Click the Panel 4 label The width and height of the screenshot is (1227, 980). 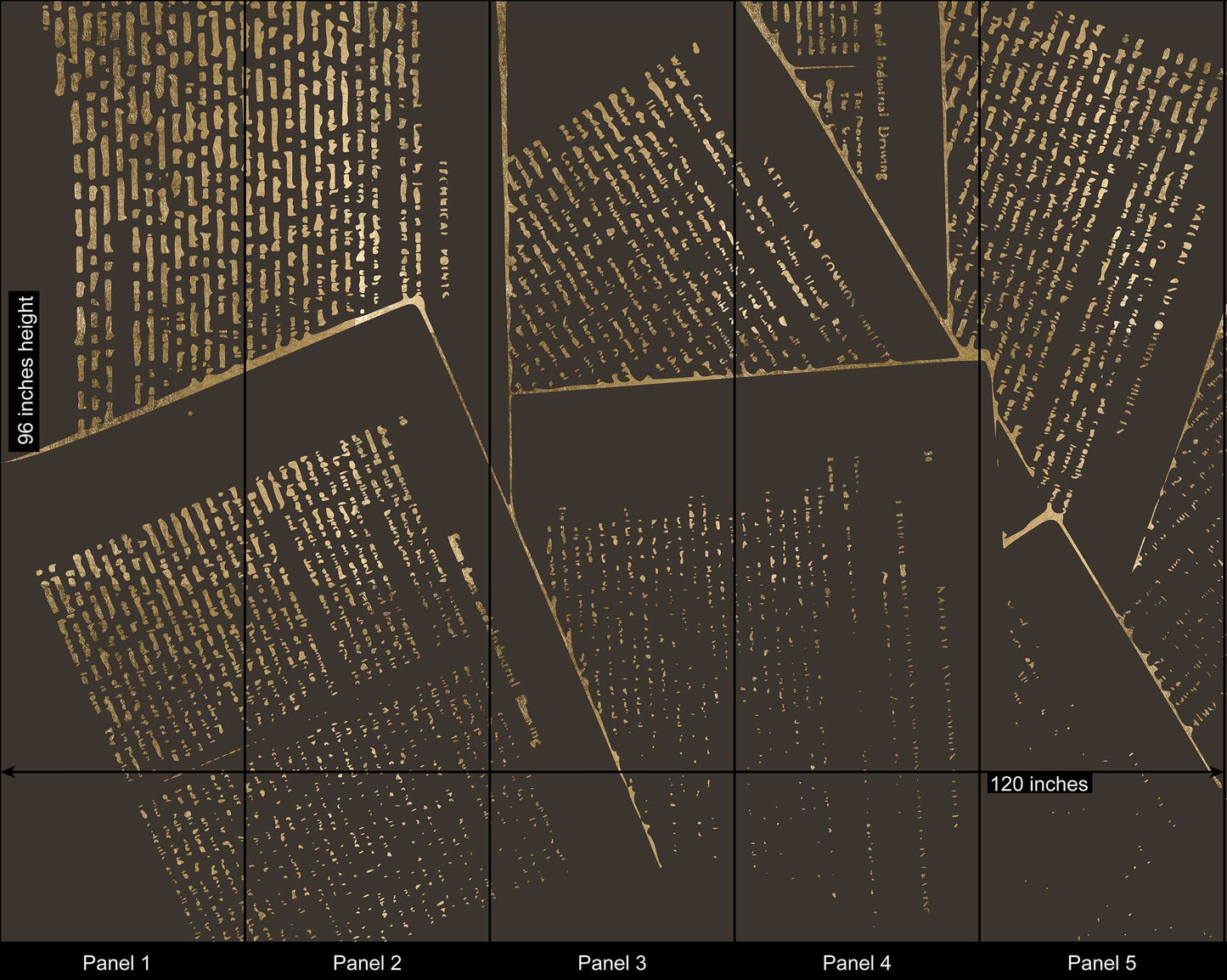pyautogui.click(x=857, y=962)
